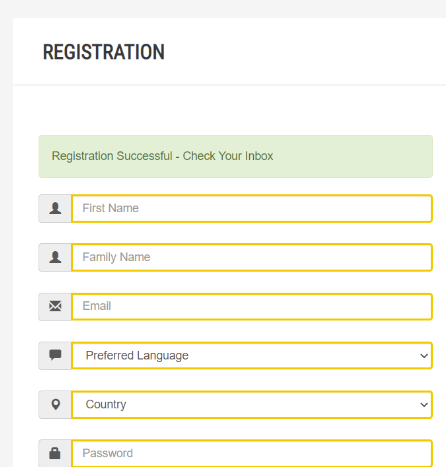Click the gray page background beside the form

pos(6,233)
